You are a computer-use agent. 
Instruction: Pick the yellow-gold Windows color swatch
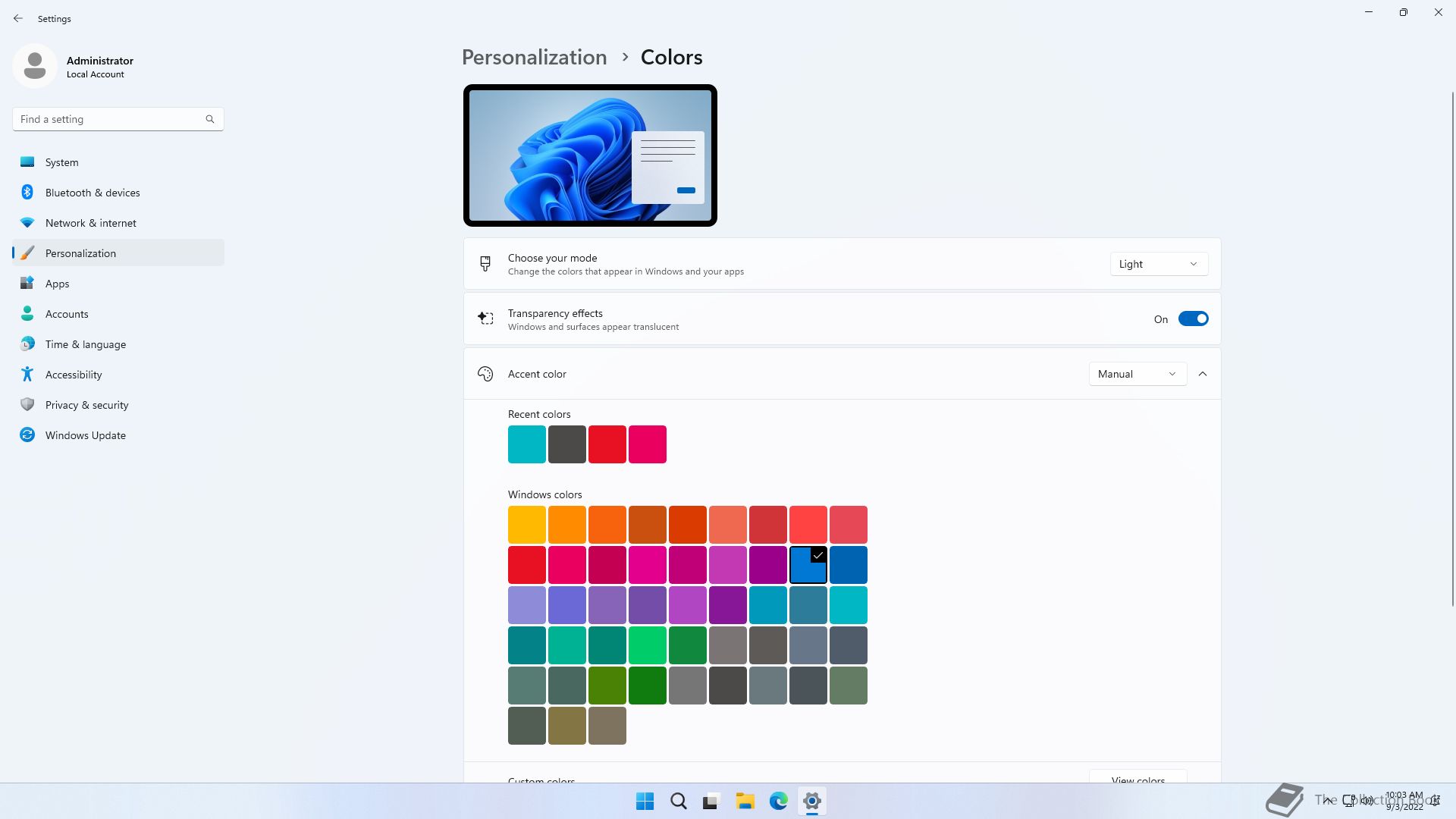[526, 525]
